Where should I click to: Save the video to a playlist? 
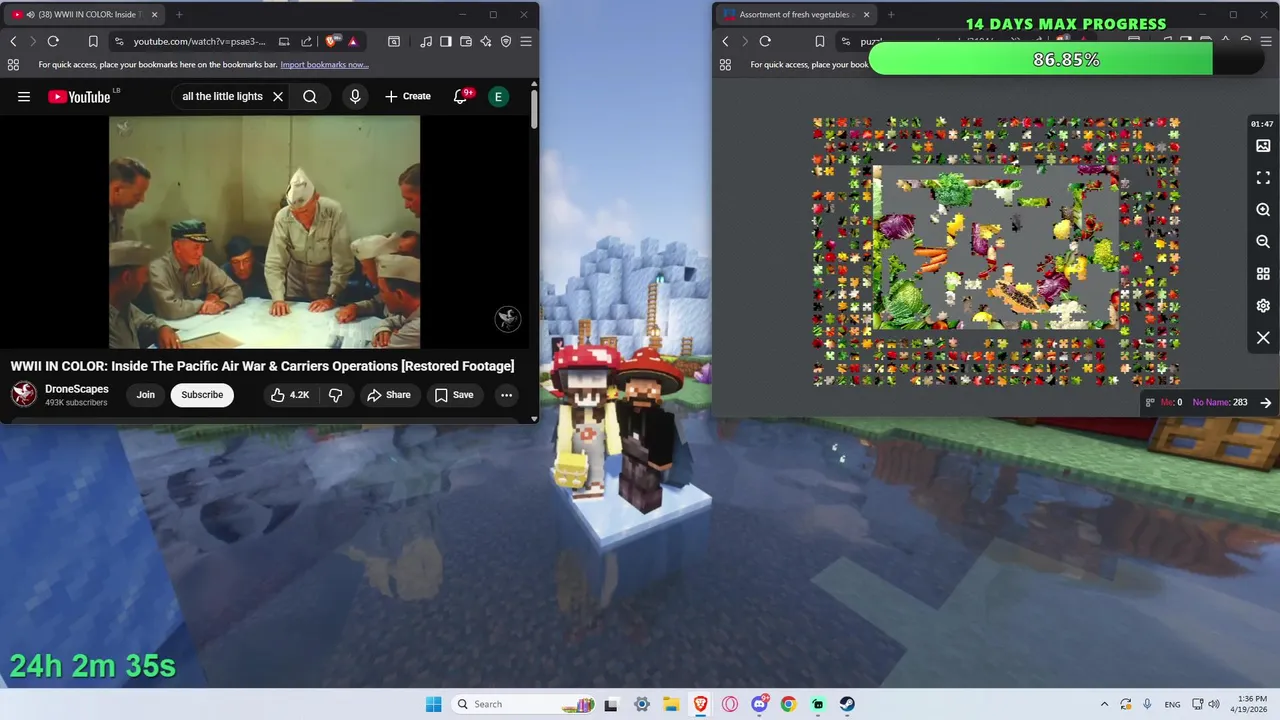[x=454, y=395]
